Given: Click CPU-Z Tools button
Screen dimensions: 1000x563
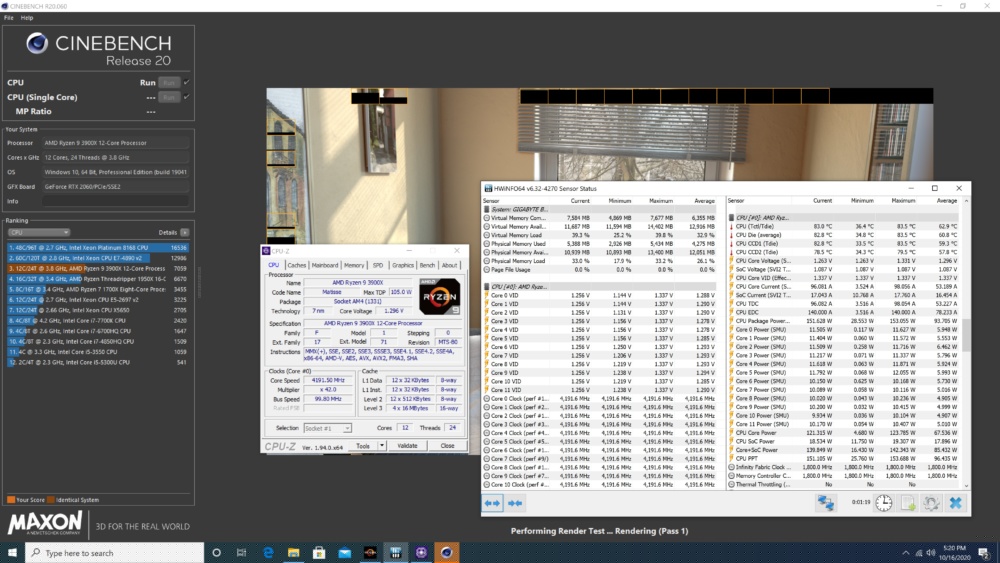Looking at the screenshot, I should (363, 446).
